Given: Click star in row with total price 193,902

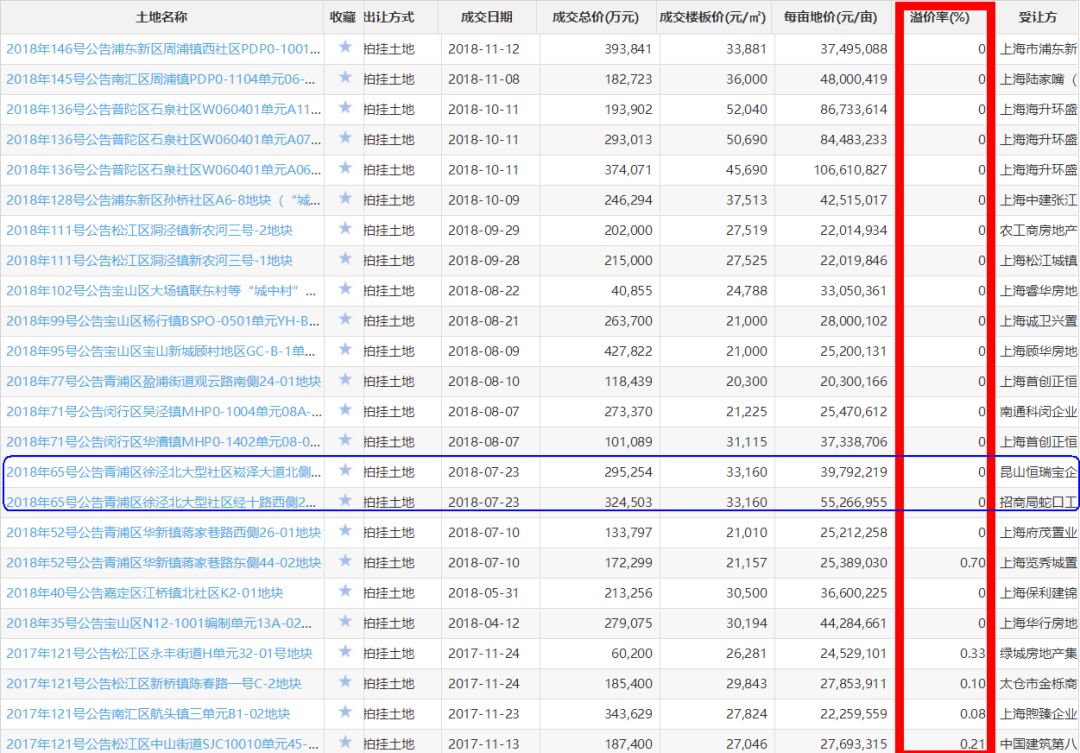Looking at the screenshot, I should click(x=345, y=107).
